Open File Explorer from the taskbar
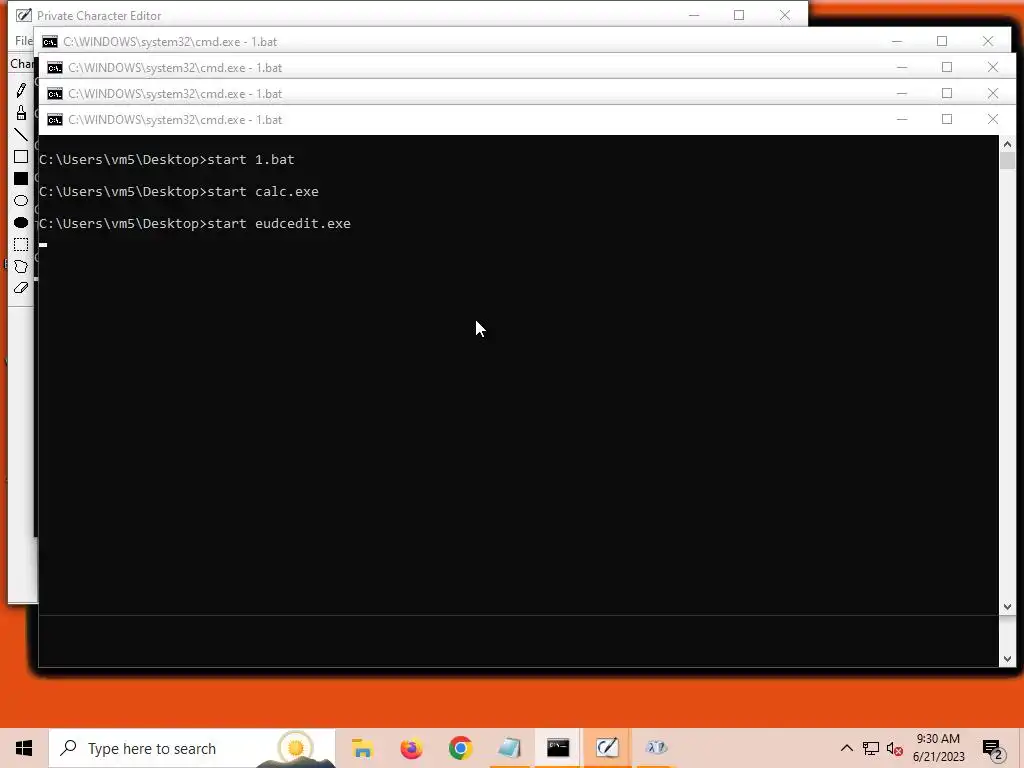Viewport: 1024px width, 768px height. tap(362, 748)
